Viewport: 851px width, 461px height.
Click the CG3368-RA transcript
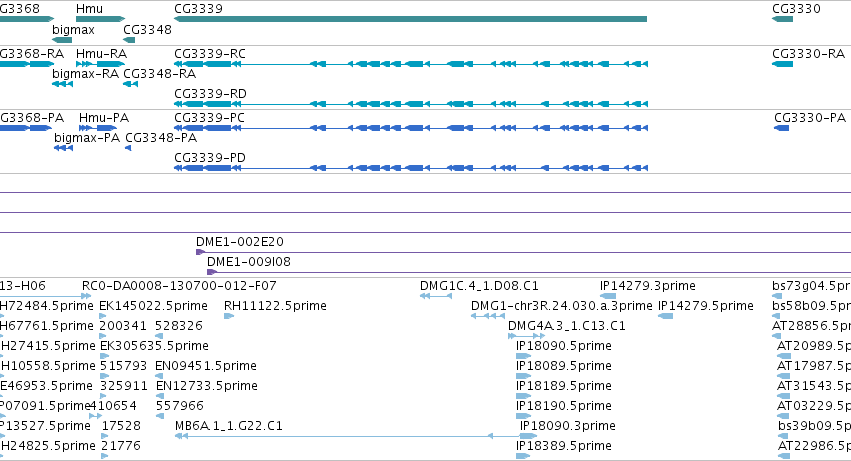click(x=27, y=64)
